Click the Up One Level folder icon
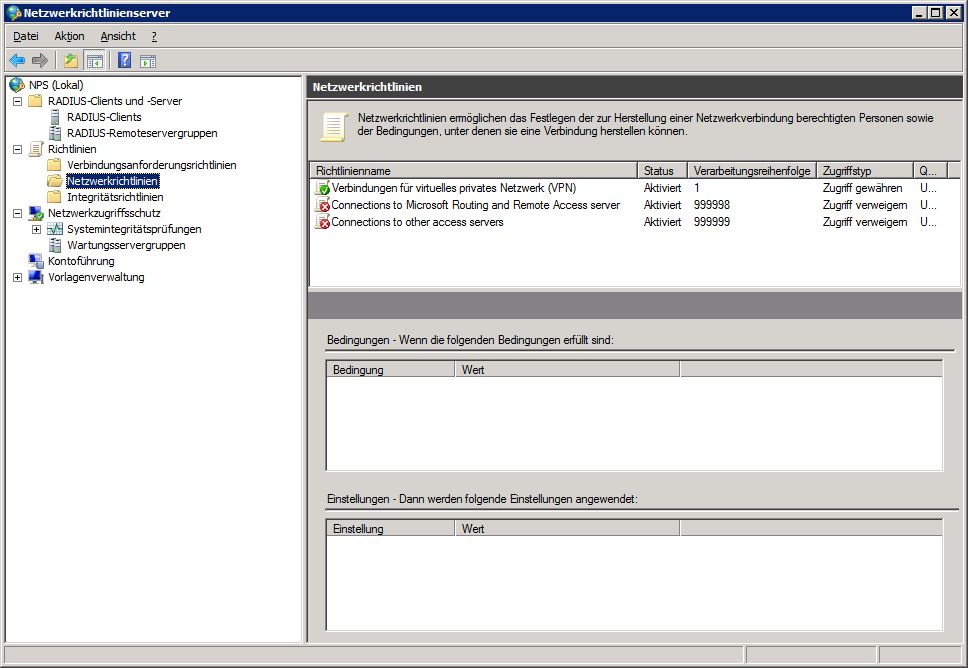The width and height of the screenshot is (968, 668). click(71, 60)
